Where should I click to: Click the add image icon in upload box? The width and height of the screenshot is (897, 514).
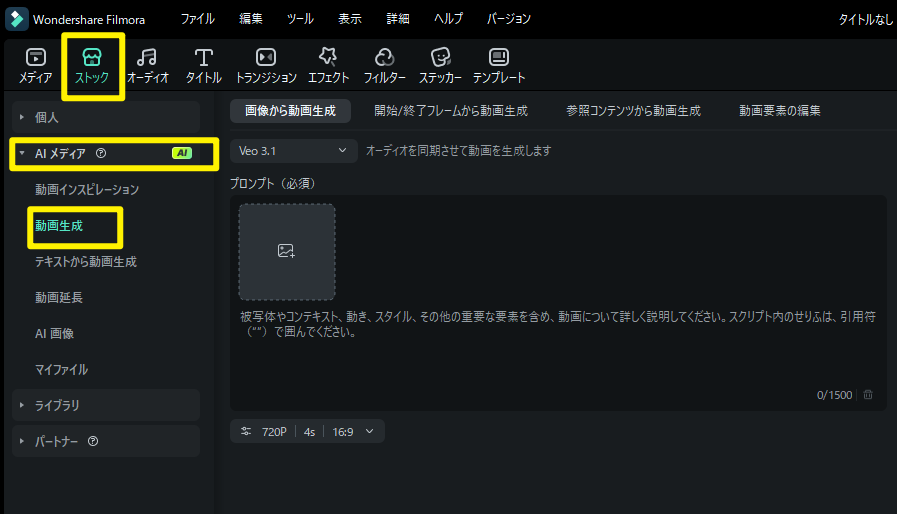[x=286, y=251]
